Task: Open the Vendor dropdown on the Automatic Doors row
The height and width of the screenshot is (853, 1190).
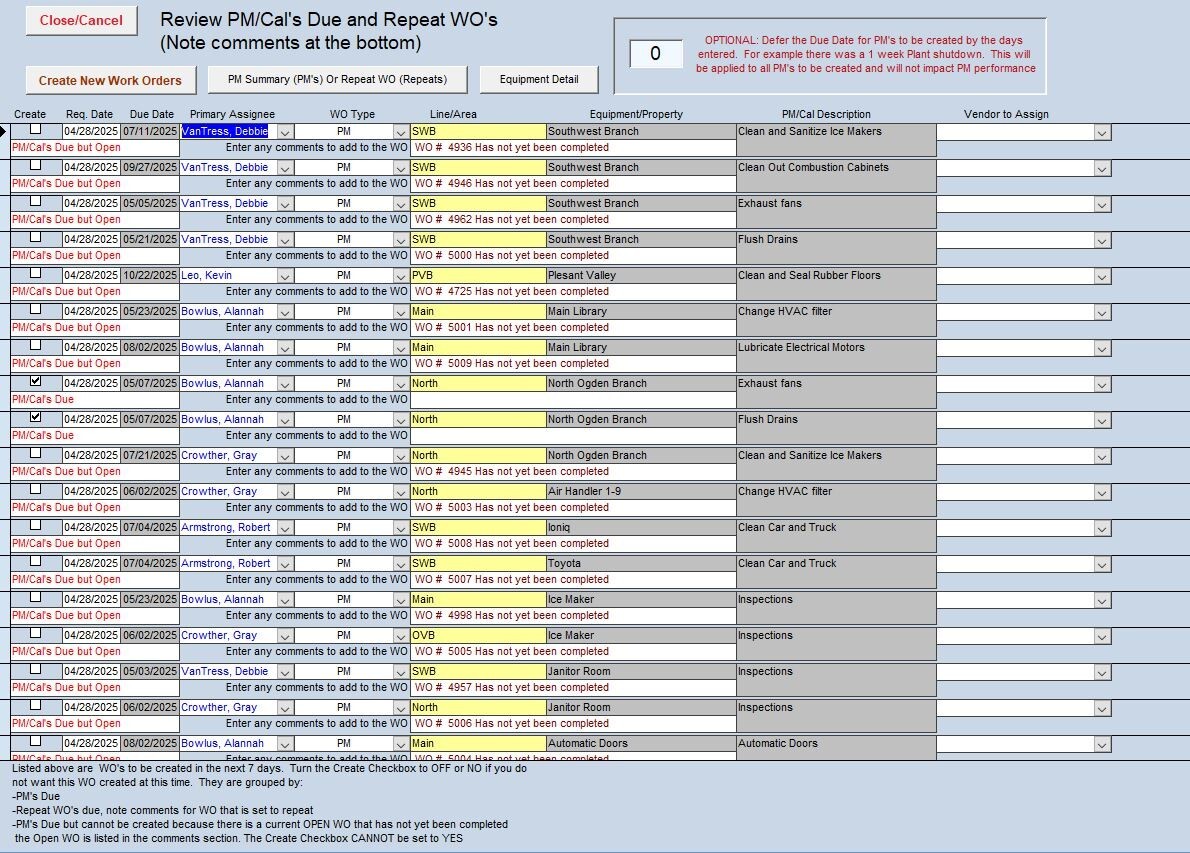Action: (x=1102, y=743)
